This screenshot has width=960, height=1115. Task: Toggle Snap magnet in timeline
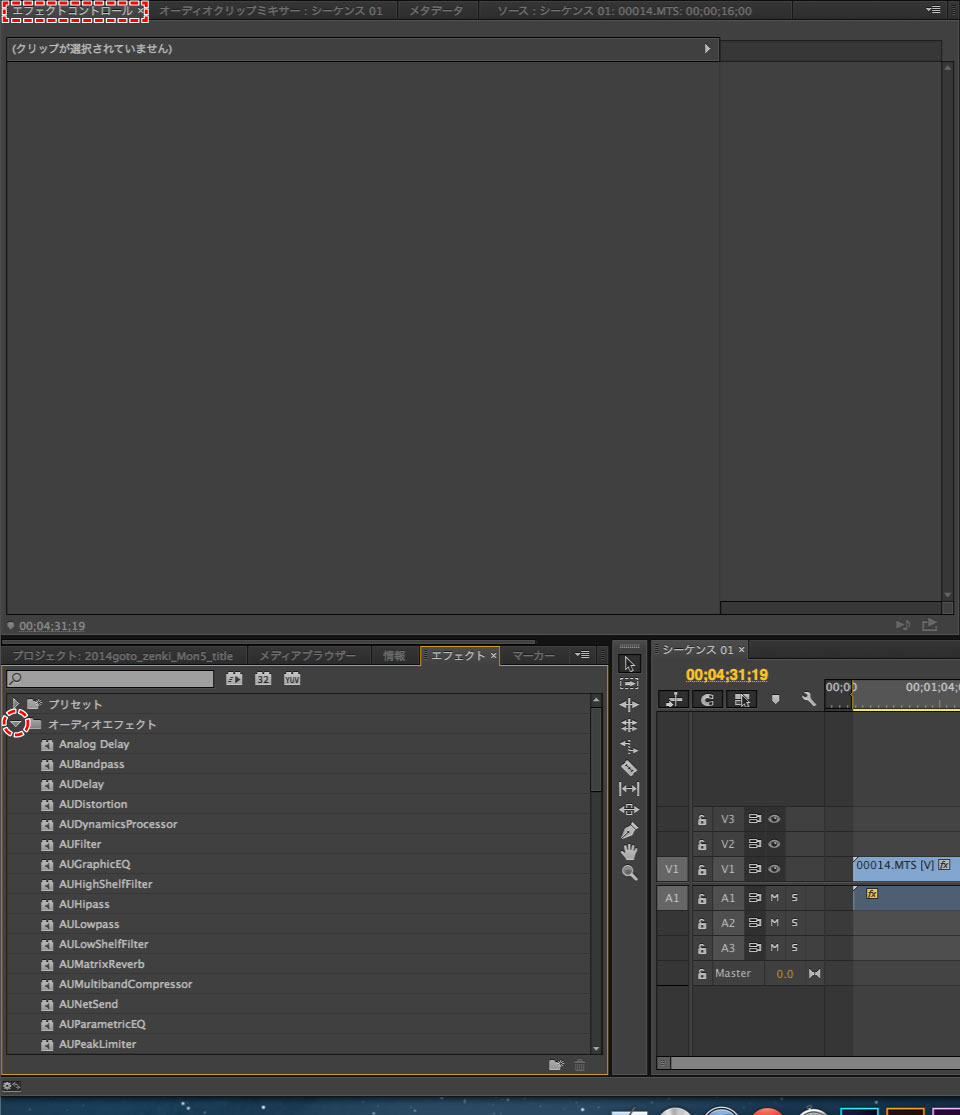point(708,700)
